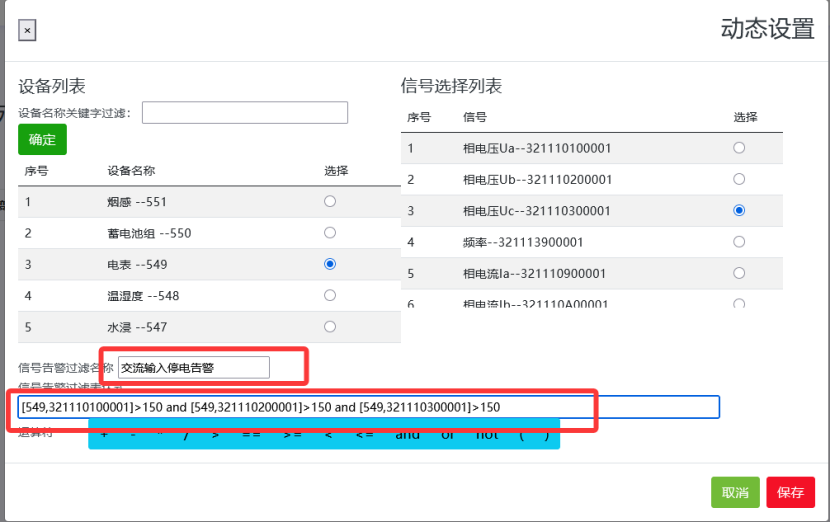Click the green 确定 filter button
The image size is (830, 523).
(x=42, y=139)
